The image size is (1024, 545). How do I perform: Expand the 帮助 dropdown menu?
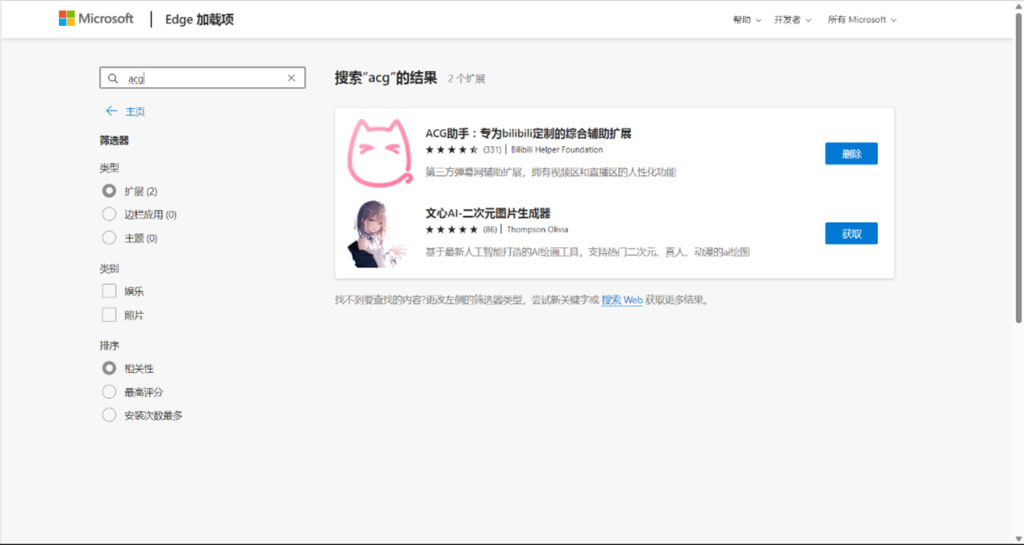click(x=747, y=20)
